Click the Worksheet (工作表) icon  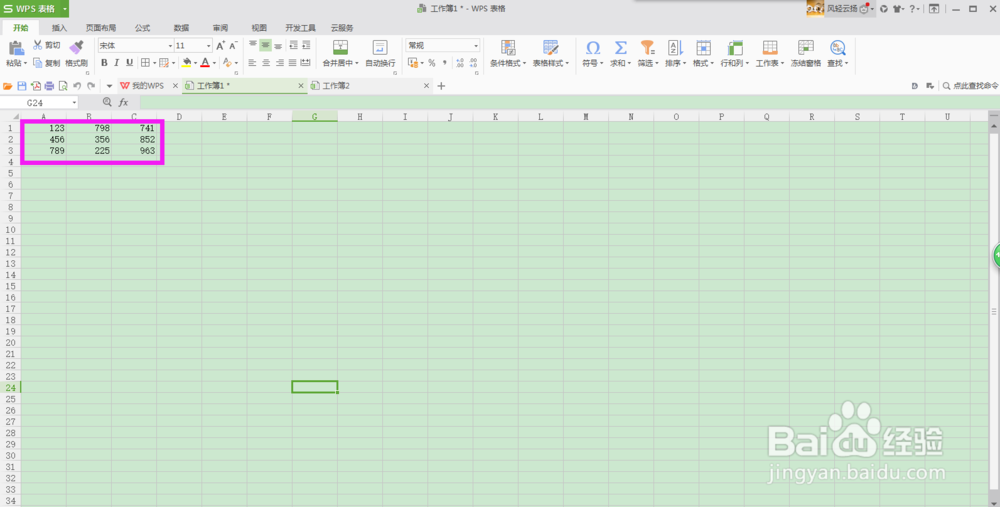(x=770, y=48)
